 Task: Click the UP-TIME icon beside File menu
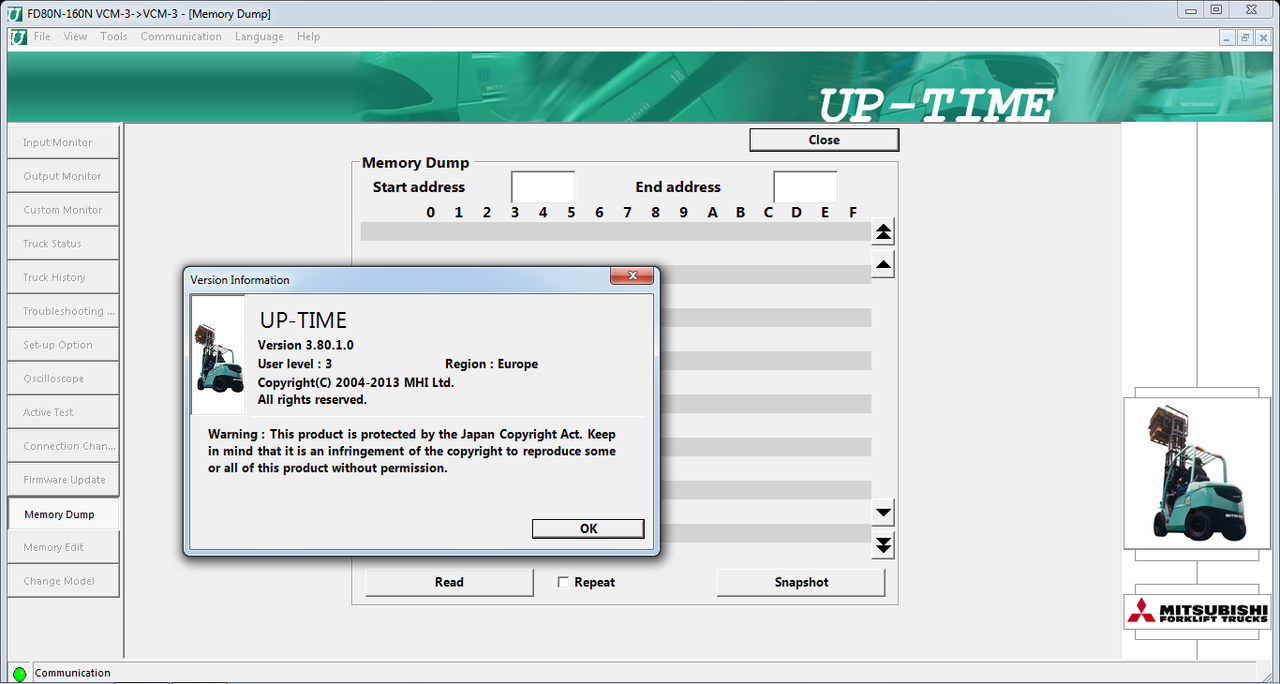click(19, 37)
